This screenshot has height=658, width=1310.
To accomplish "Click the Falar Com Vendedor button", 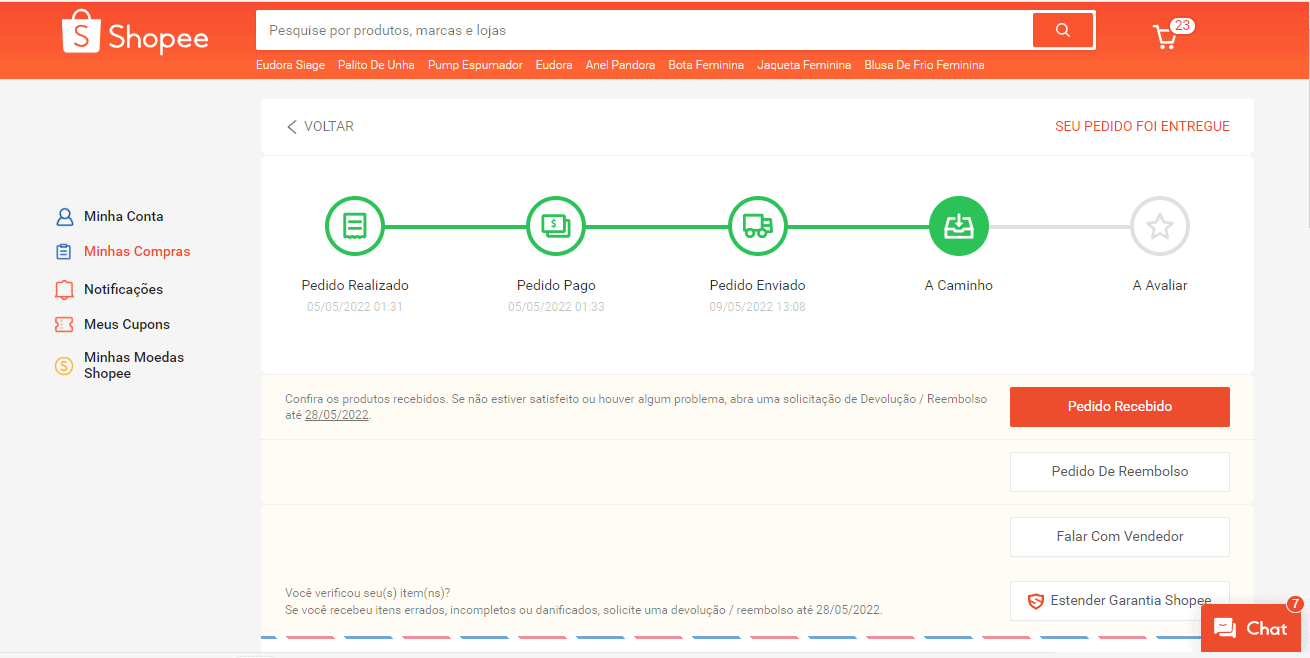I will (x=1119, y=537).
